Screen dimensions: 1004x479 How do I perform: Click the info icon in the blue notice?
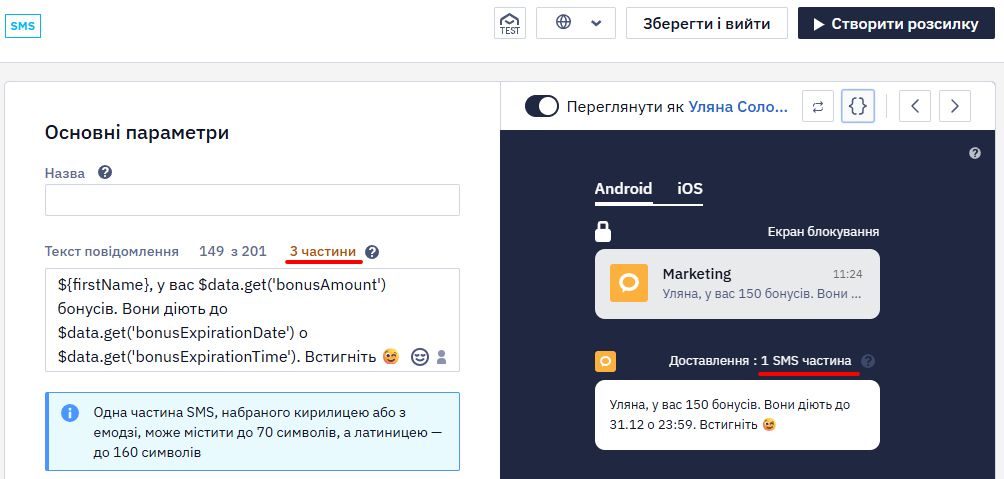[x=70, y=412]
